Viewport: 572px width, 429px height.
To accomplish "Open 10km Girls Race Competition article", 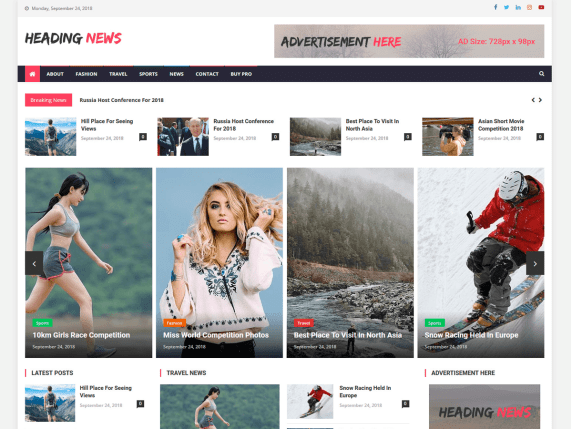I will coord(81,335).
